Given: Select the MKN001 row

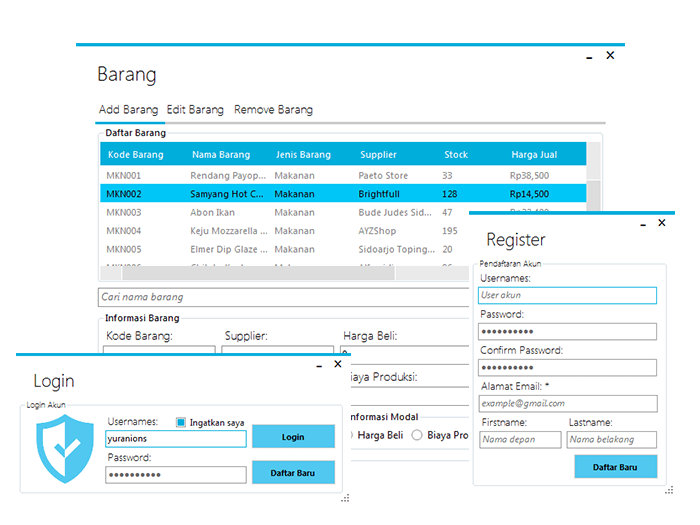Looking at the screenshot, I should tap(343, 175).
